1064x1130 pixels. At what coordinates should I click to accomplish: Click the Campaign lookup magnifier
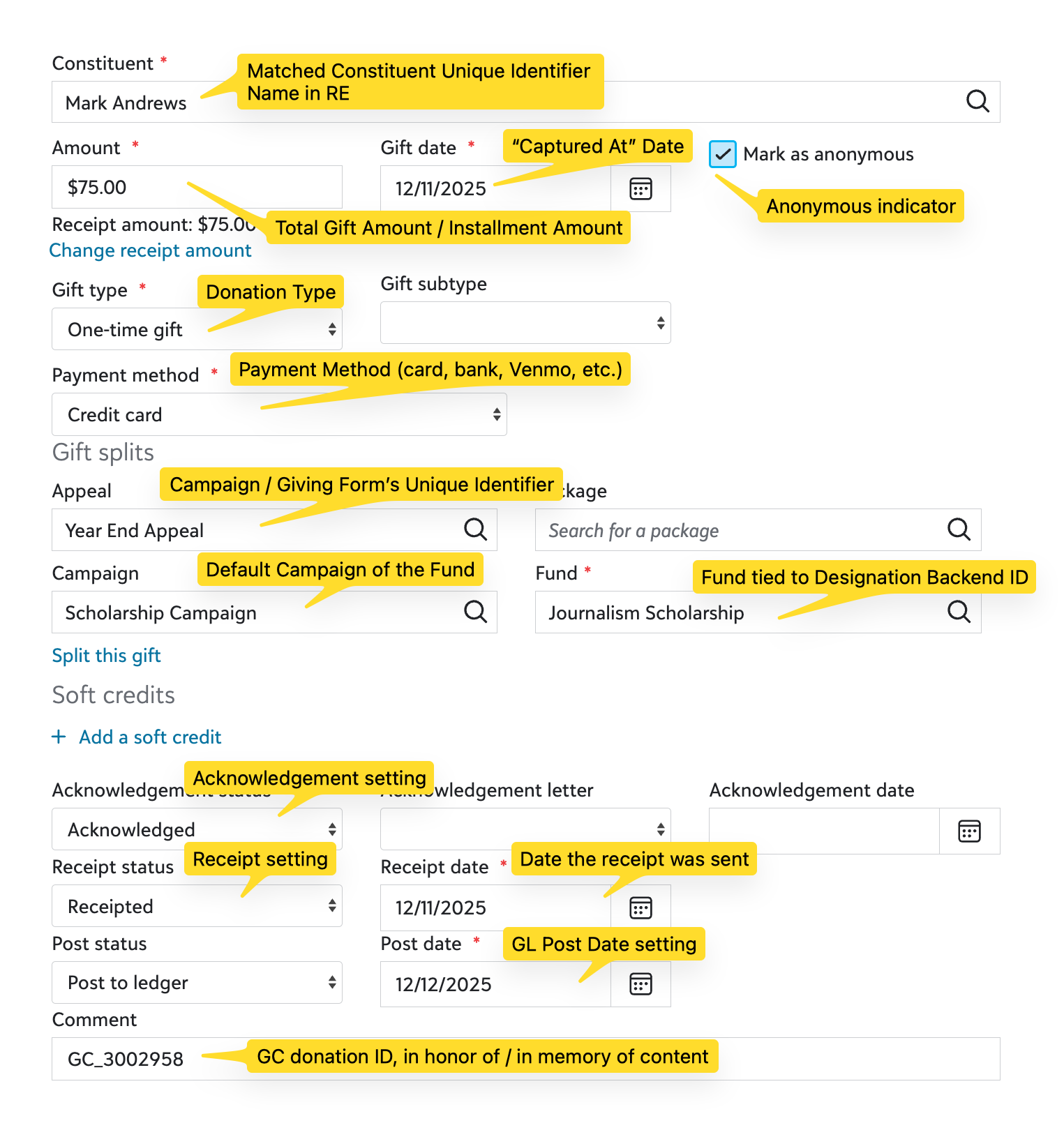(476, 612)
